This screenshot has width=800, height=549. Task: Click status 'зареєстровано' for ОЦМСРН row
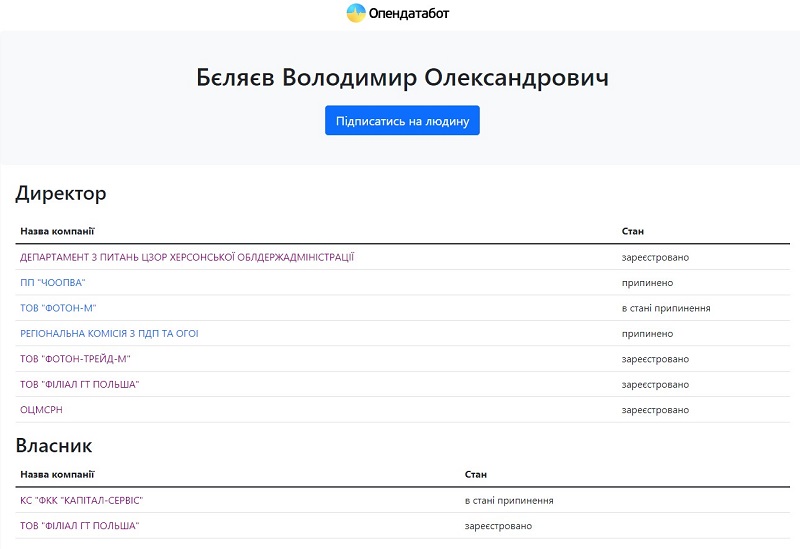[x=655, y=410]
